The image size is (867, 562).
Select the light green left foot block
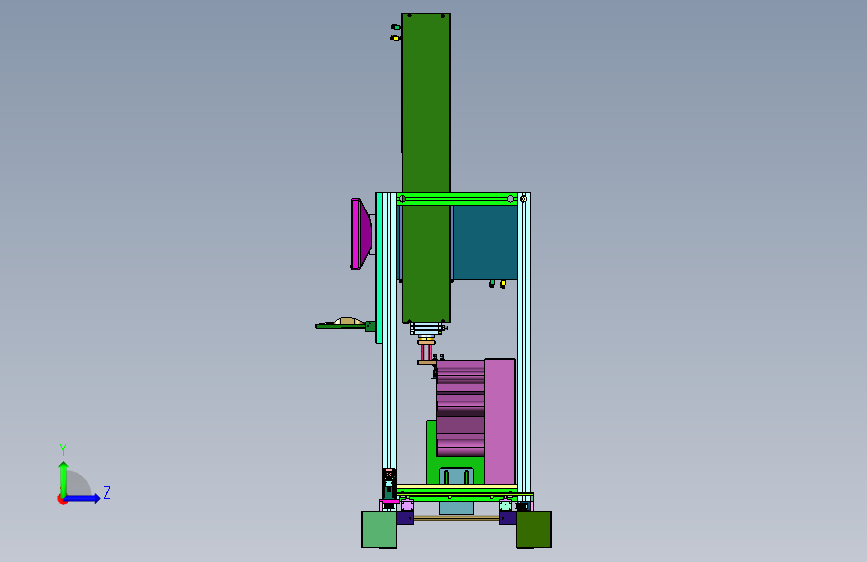click(379, 529)
